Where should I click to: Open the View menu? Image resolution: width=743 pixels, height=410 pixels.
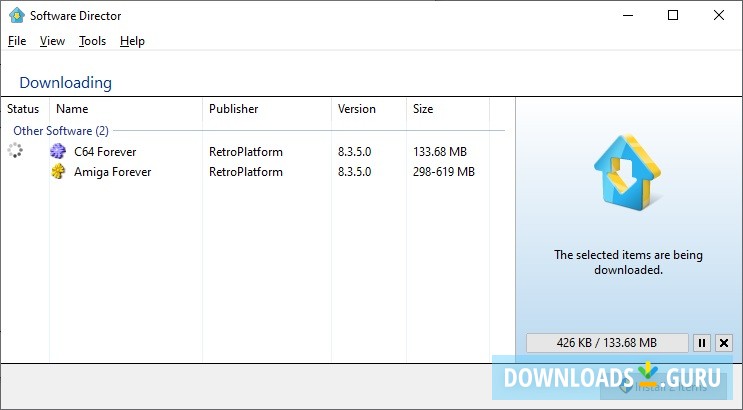coord(52,41)
